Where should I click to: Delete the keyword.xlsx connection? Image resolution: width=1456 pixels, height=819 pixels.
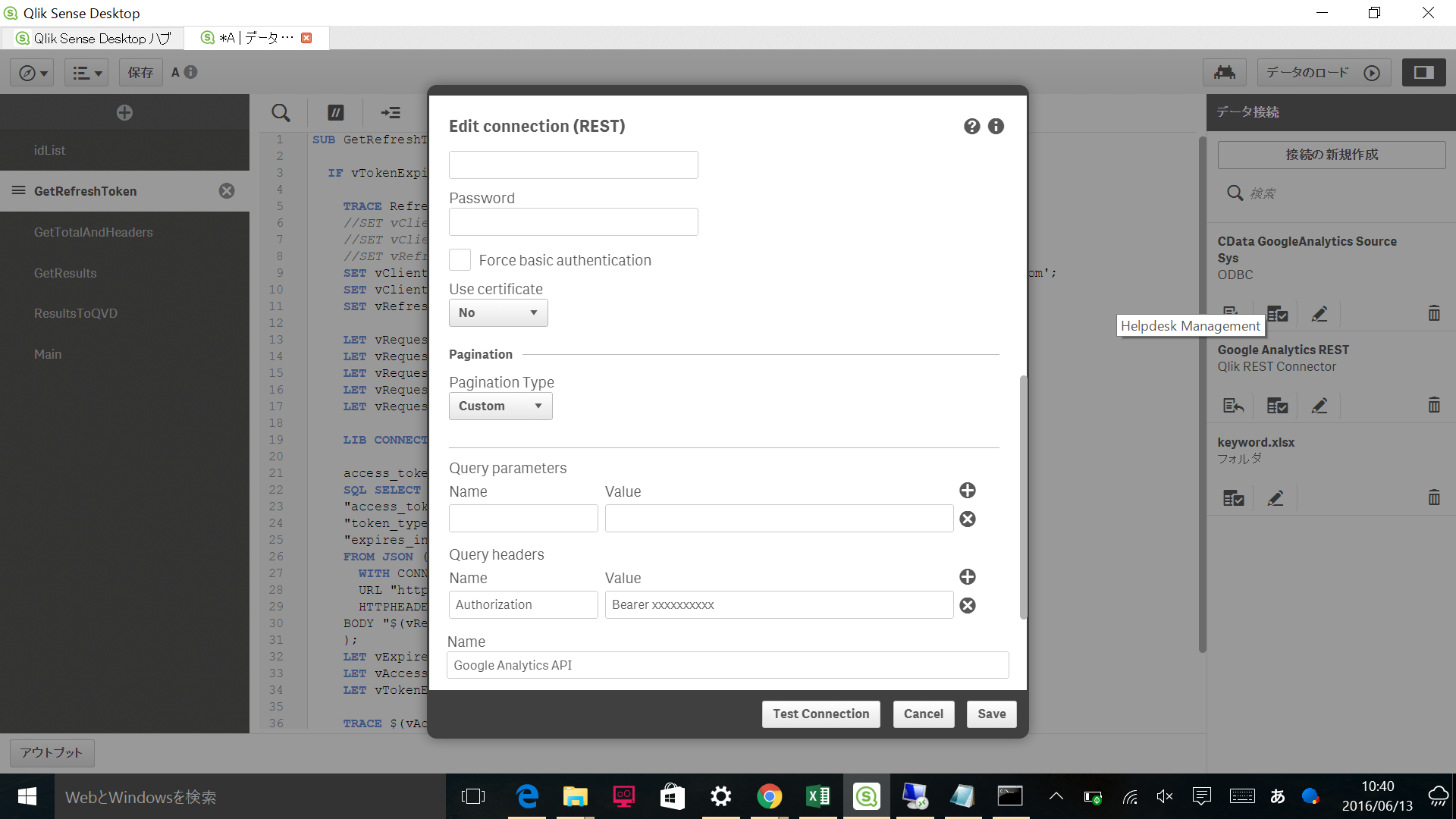[x=1433, y=497]
